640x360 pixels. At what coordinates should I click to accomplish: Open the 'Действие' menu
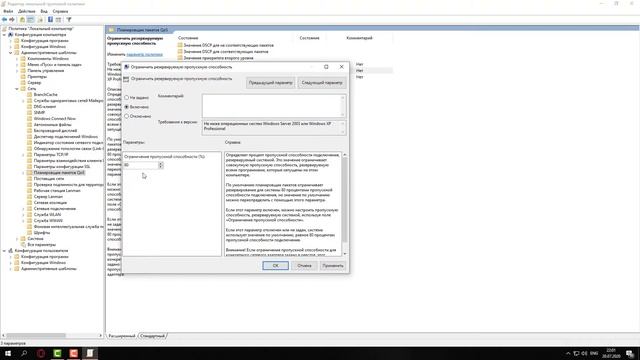click(x=27, y=11)
